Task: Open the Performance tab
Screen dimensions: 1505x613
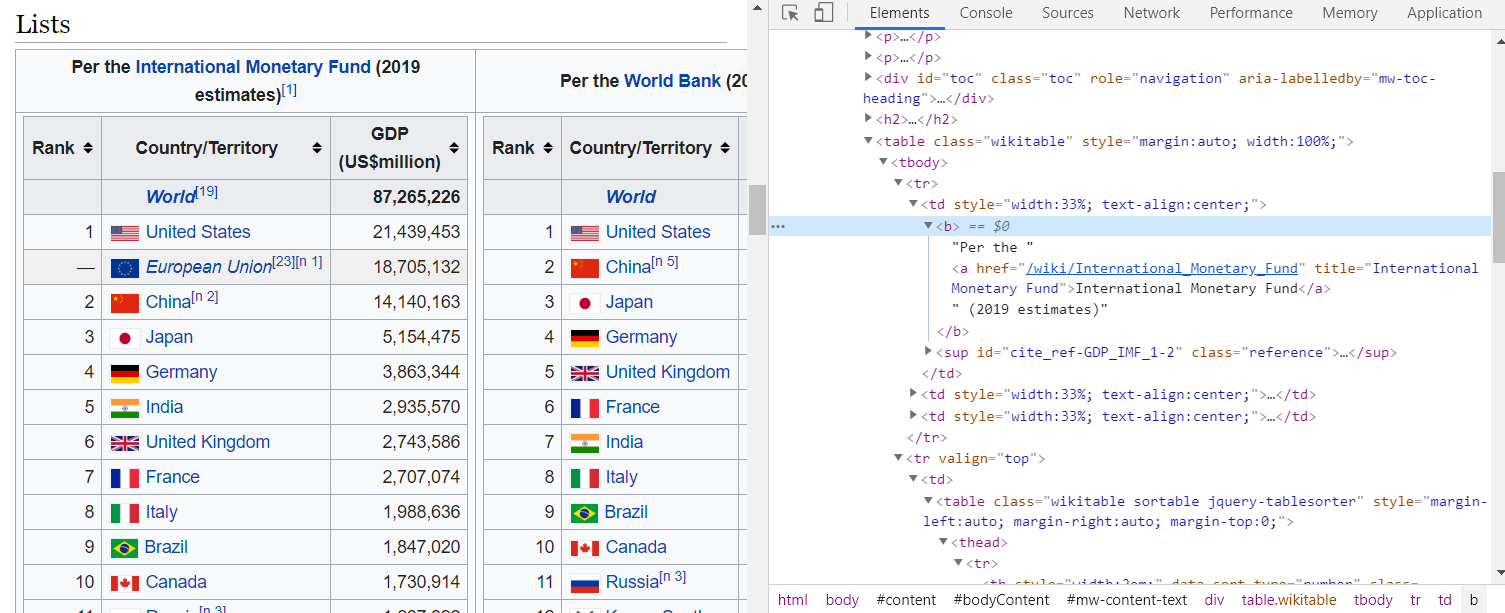Action: (x=1251, y=13)
